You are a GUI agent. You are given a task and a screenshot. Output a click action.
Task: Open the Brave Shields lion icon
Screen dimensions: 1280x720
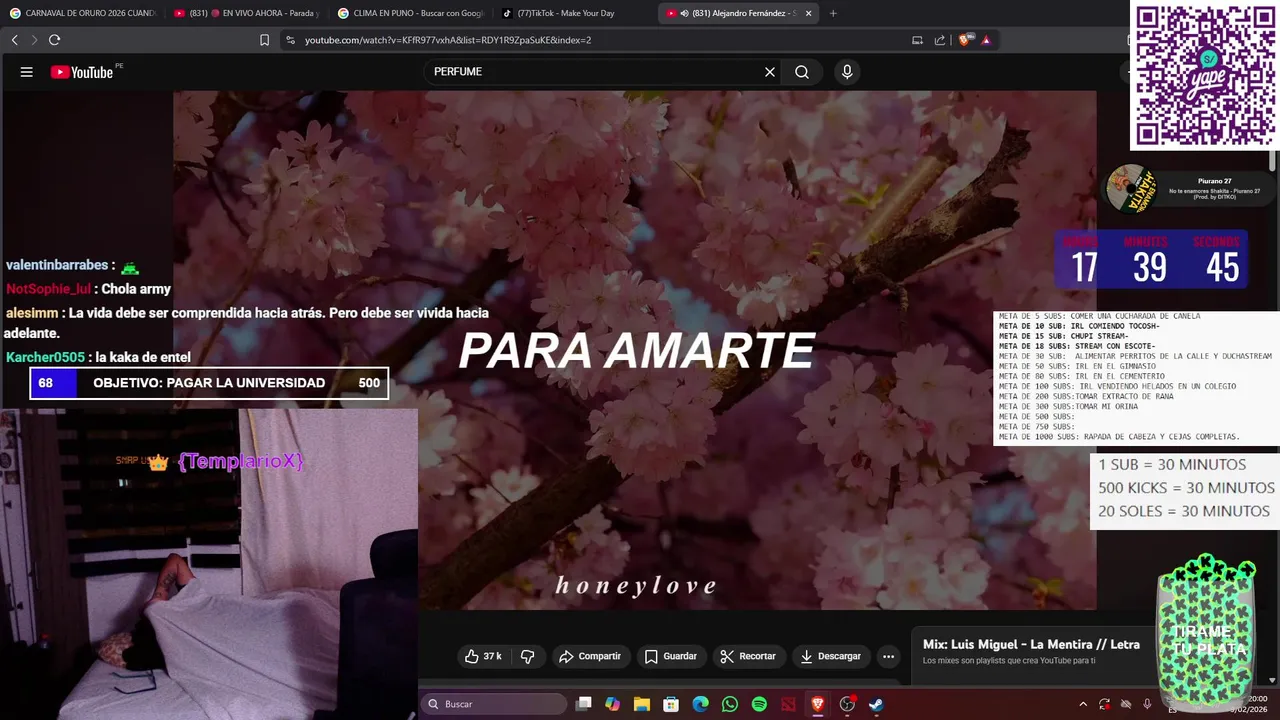[965, 40]
